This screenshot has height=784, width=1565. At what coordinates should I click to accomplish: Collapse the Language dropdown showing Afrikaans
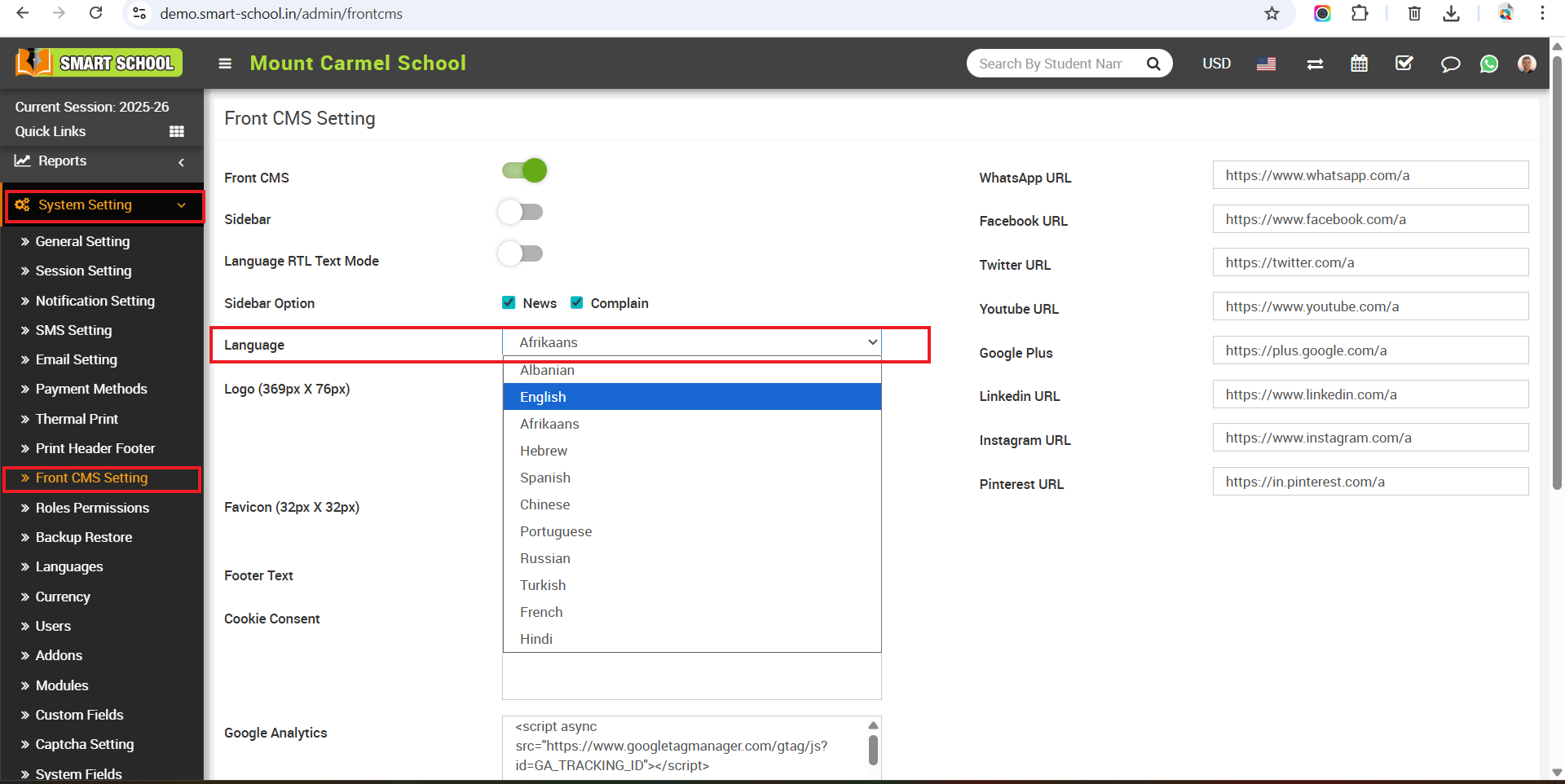[692, 342]
